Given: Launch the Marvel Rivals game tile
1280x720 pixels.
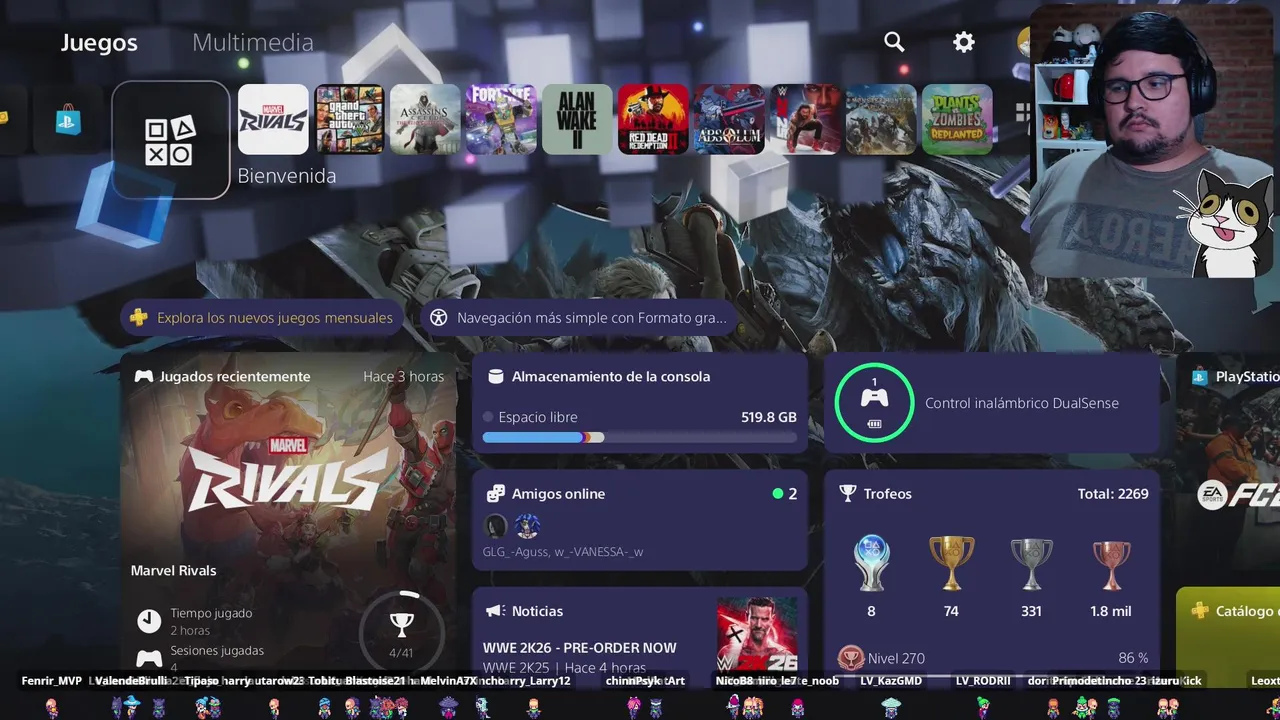Looking at the screenshot, I should coord(273,119).
